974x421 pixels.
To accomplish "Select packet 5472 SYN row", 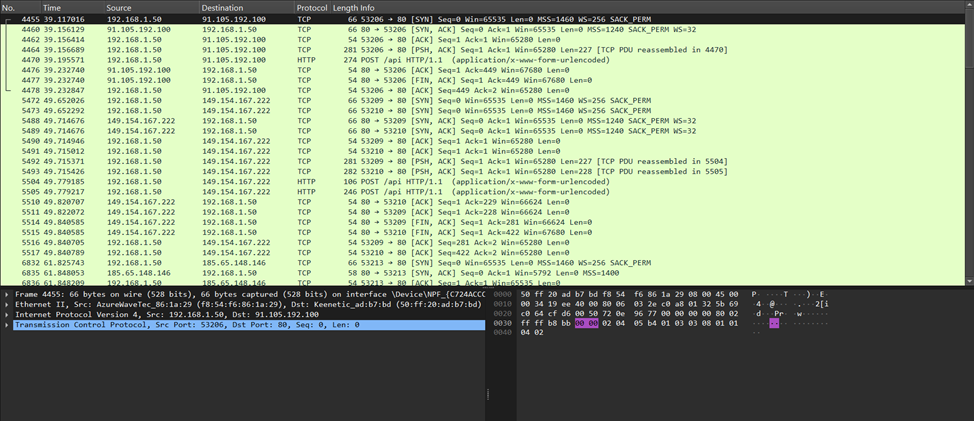I will click(x=300, y=100).
